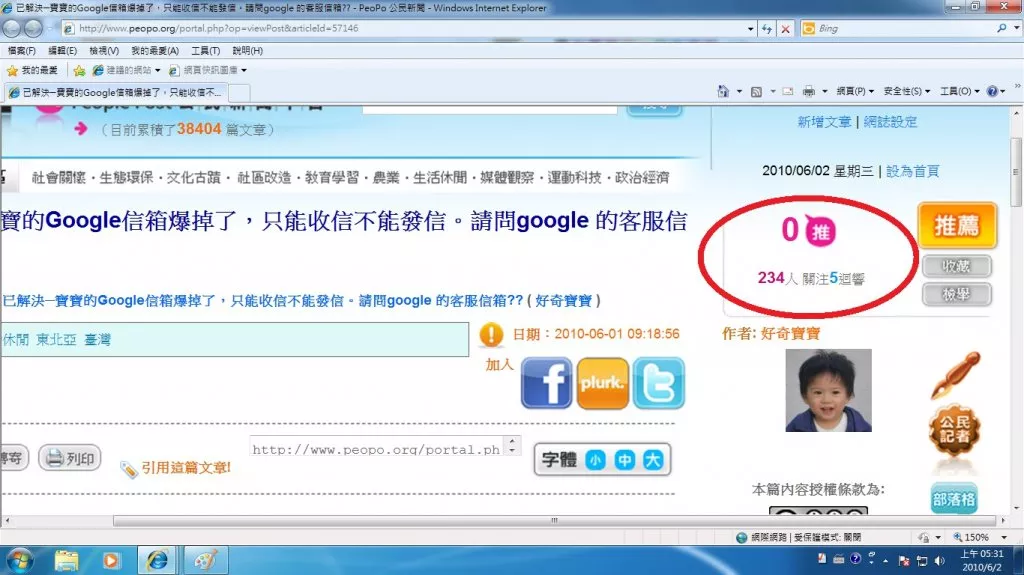This screenshot has height=575, width=1024.
Task: Click the 我的最愛 favorites bar button
Action: [x=32, y=70]
